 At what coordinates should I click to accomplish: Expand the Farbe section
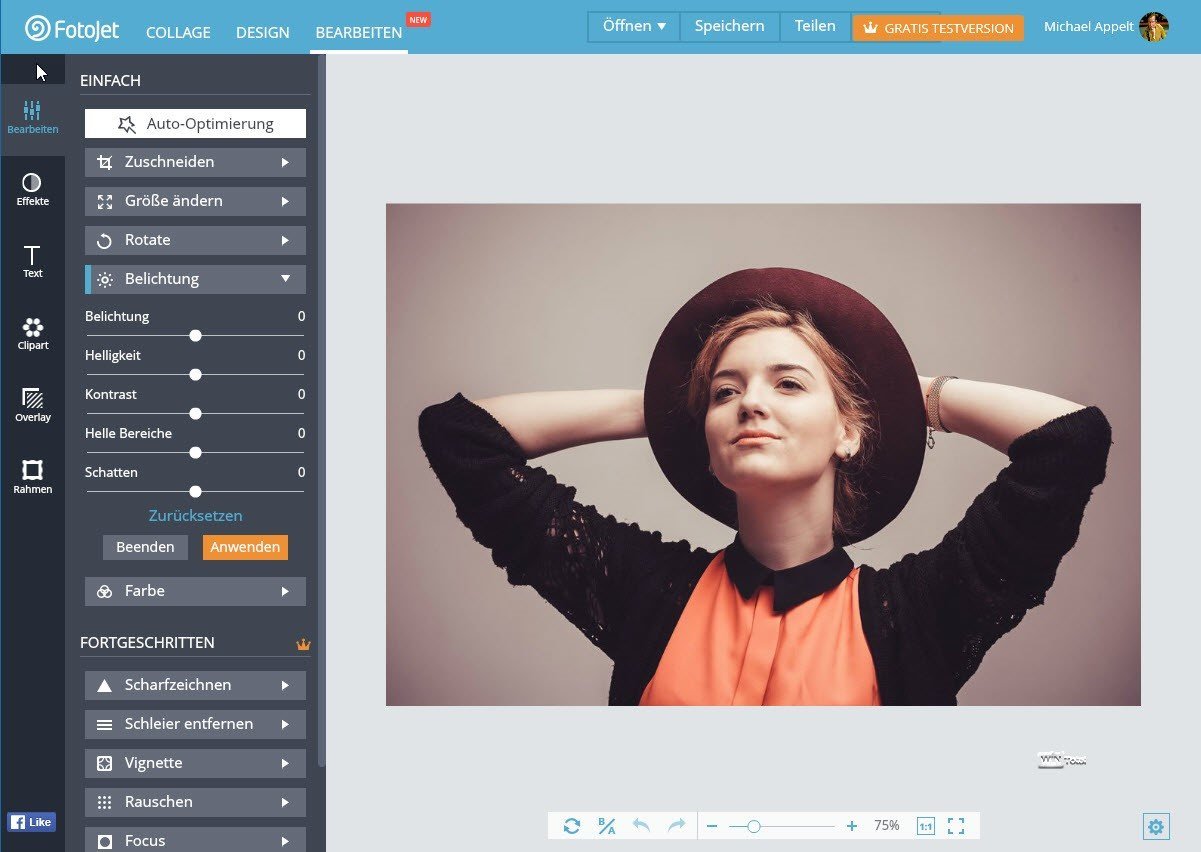[195, 591]
